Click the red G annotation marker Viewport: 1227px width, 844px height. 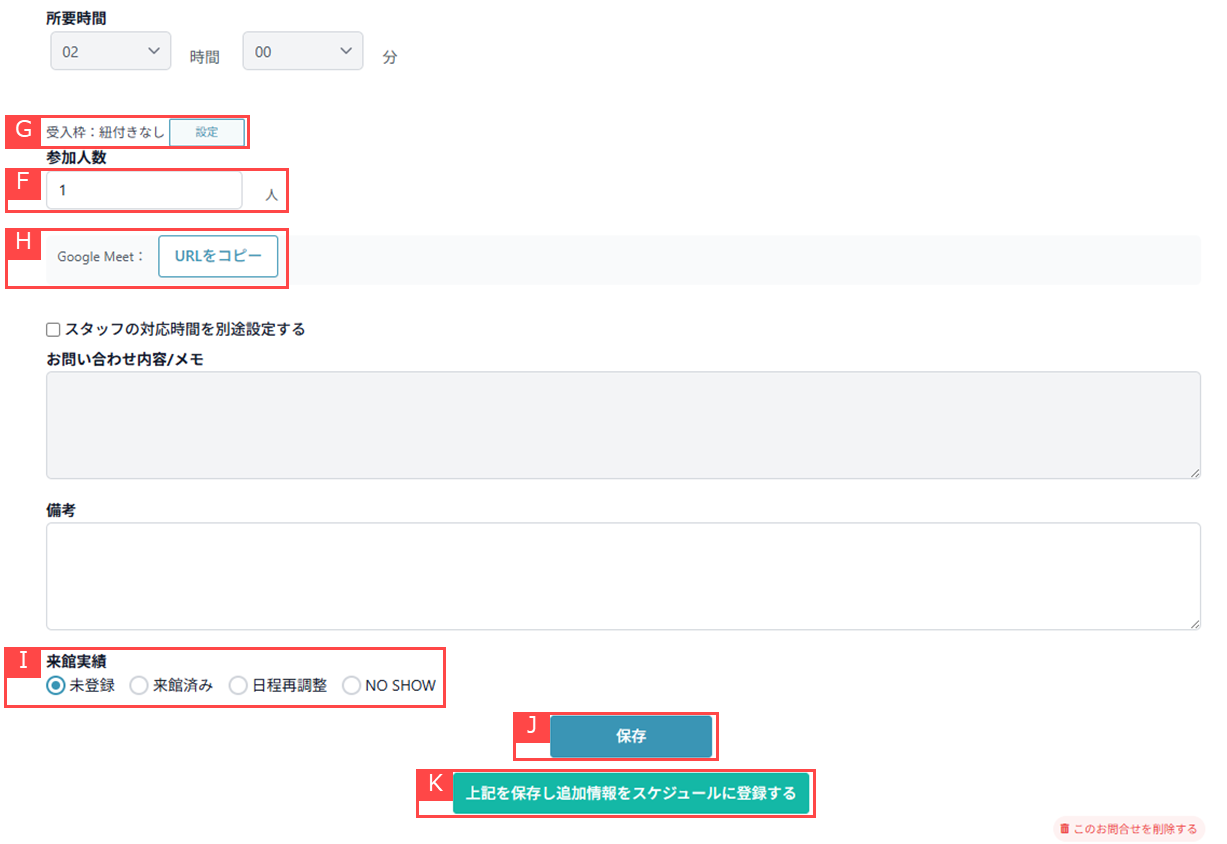24,130
